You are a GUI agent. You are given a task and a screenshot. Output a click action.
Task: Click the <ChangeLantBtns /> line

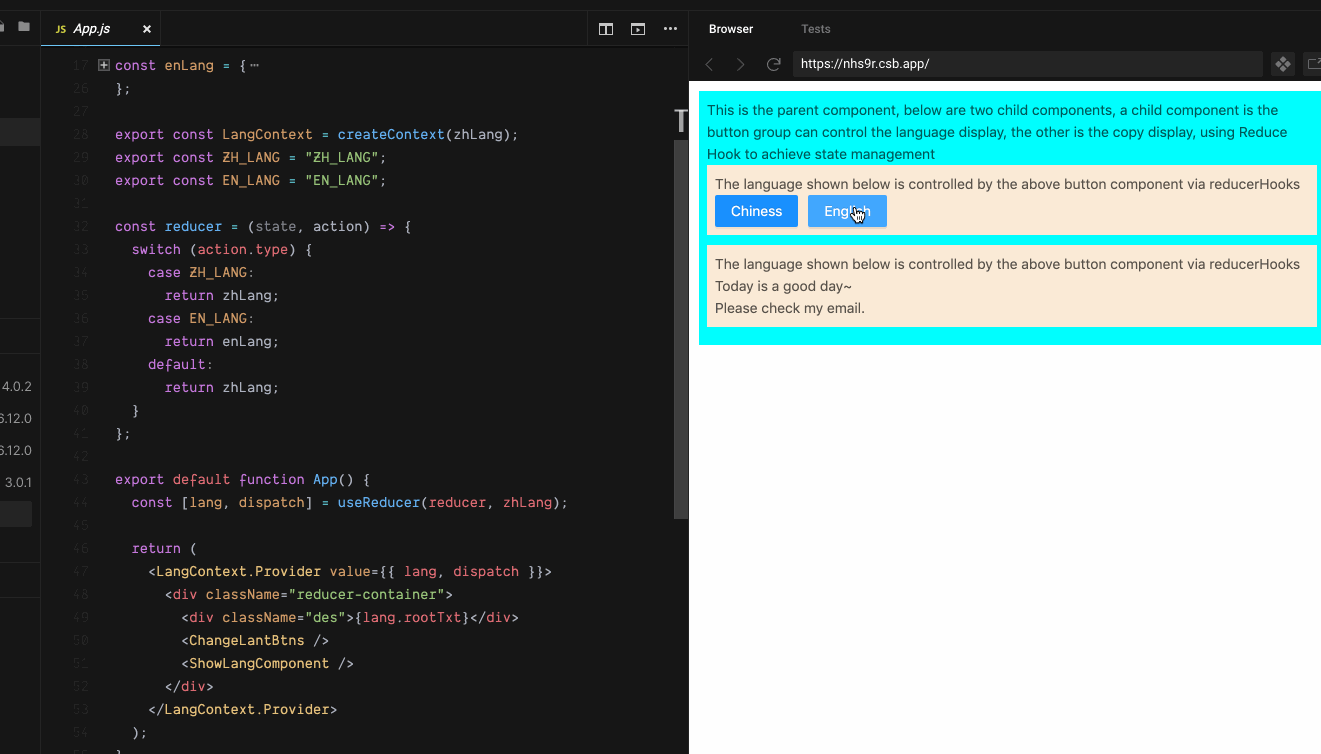255,640
